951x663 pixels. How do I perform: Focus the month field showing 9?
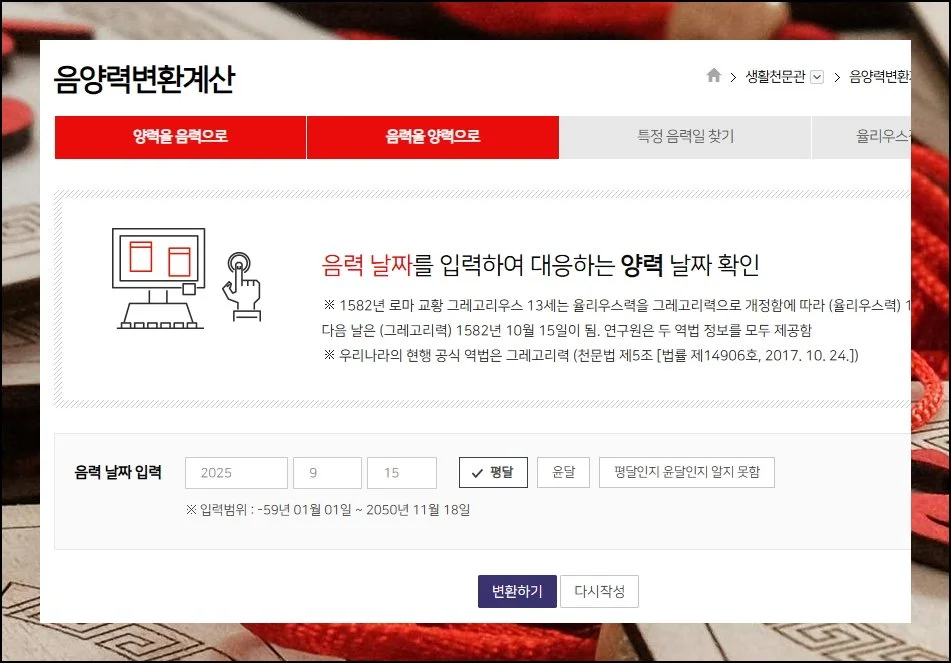(x=327, y=473)
